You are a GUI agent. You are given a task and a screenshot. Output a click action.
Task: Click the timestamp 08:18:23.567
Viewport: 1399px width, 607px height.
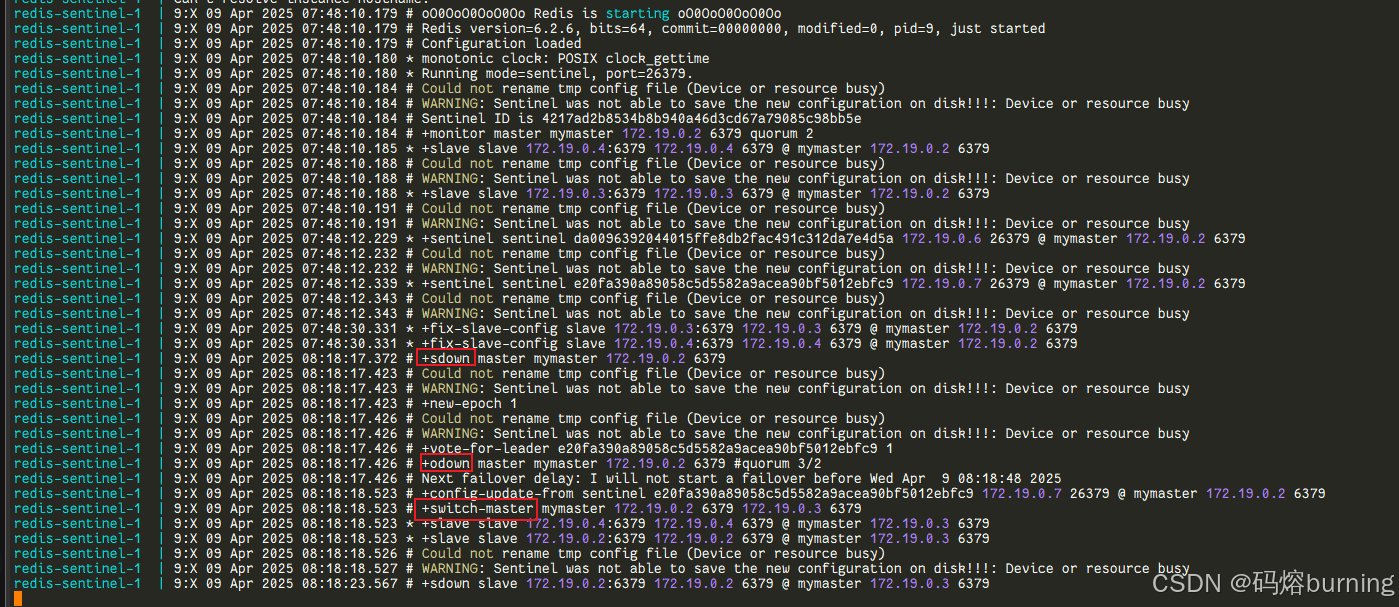[349, 584]
